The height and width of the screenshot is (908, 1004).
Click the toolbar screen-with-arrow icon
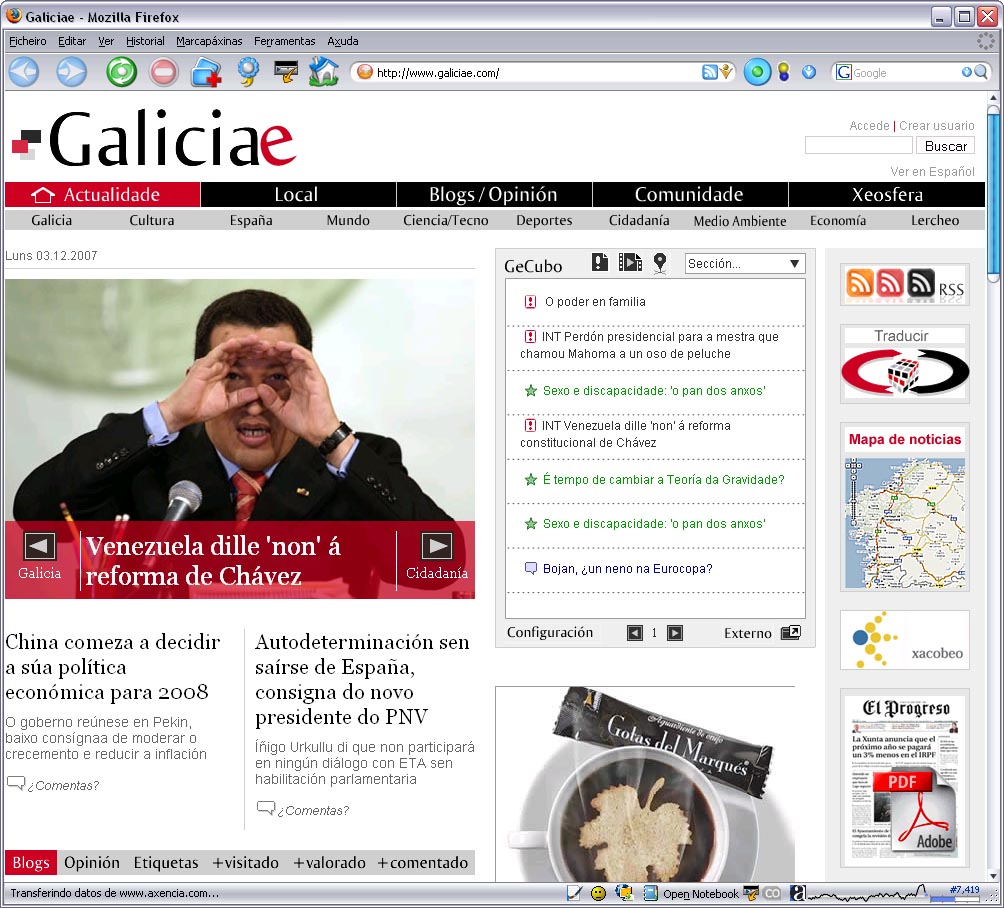[x=286, y=71]
